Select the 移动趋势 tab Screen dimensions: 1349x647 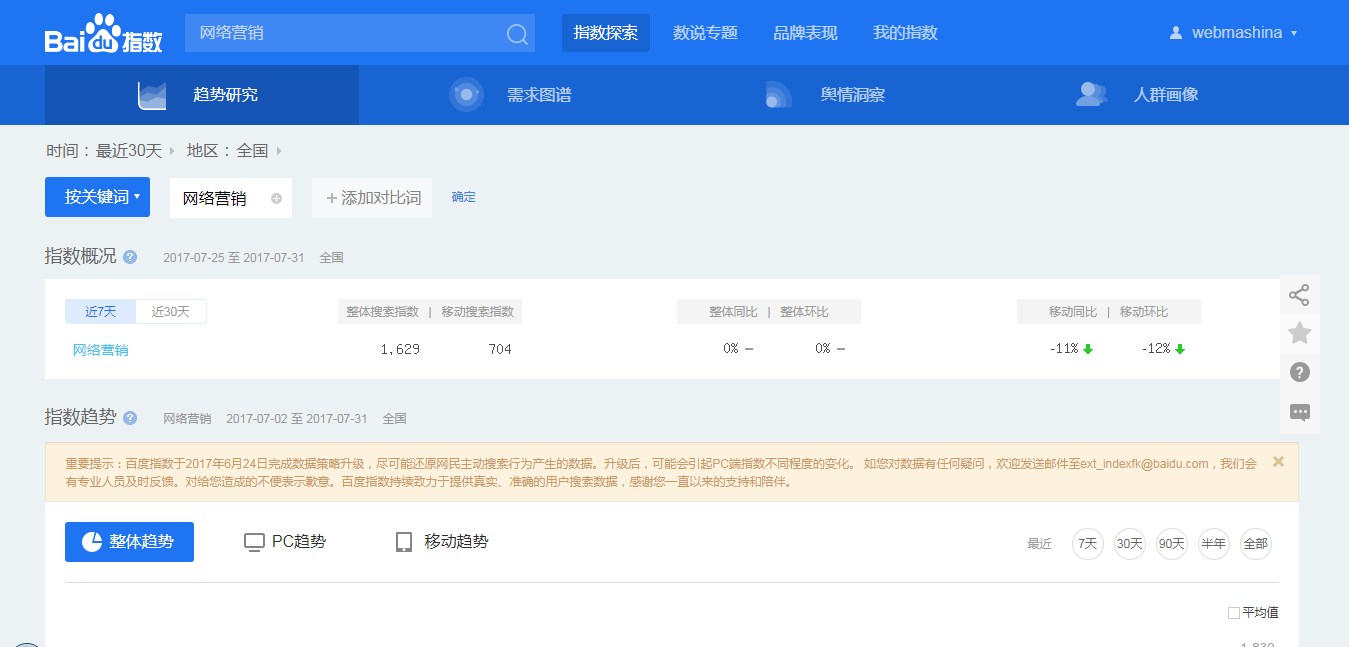click(x=442, y=542)
